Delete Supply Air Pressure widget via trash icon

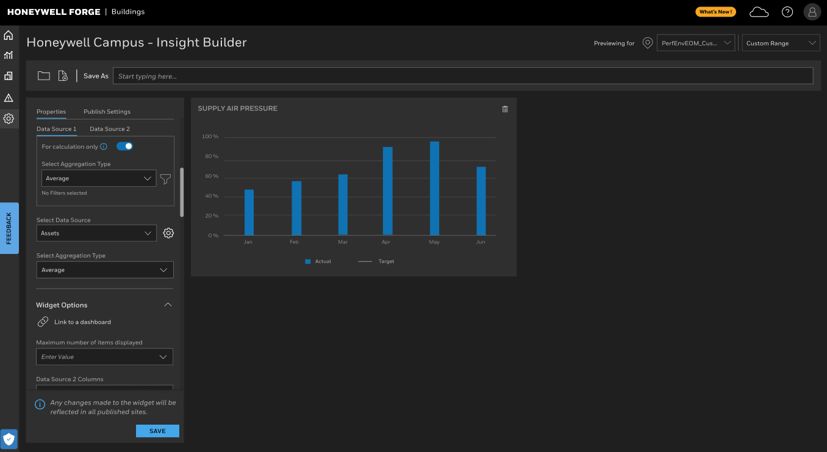(x=505, y=109)
